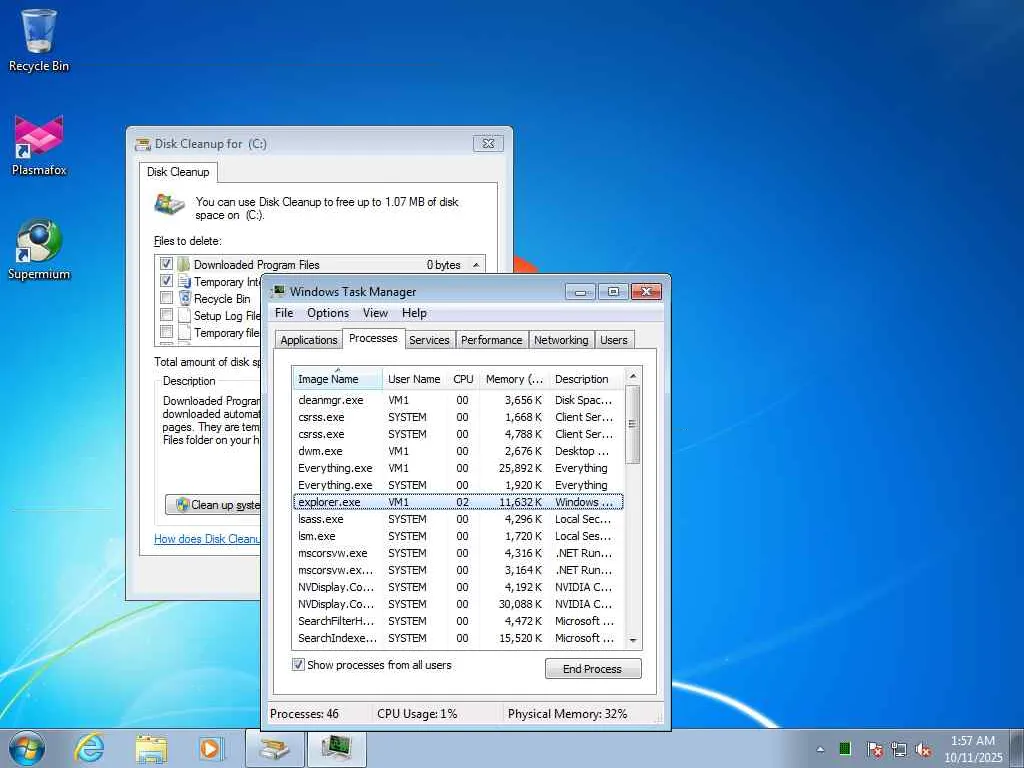This screenshot has height=768, width=1024.
Task: Click the green CPU meter tray icon
Action: [845, 749]
